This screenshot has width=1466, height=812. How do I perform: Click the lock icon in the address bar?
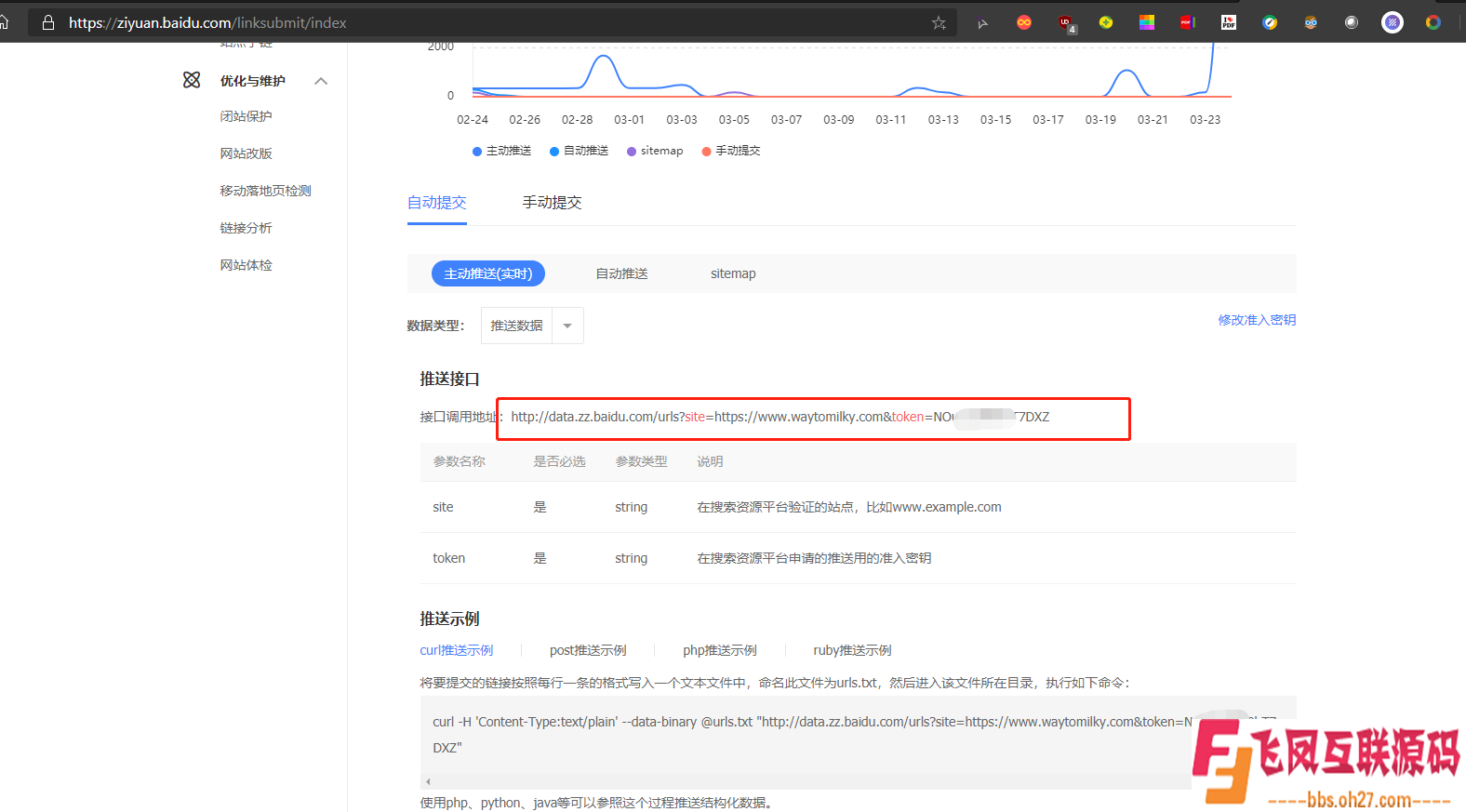coord(48,22)
